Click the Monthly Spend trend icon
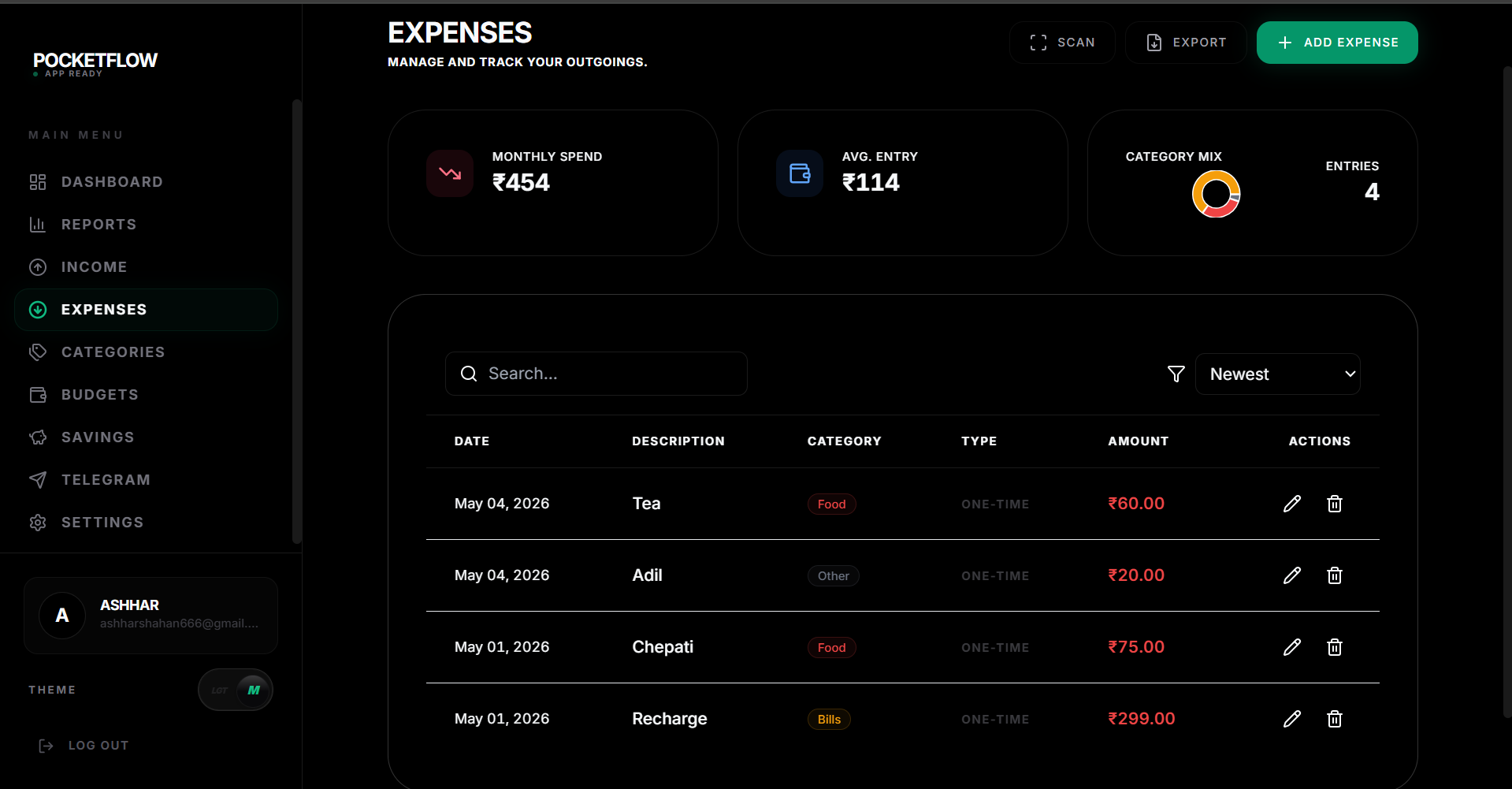1512x789 pixels. coord(450,173)
